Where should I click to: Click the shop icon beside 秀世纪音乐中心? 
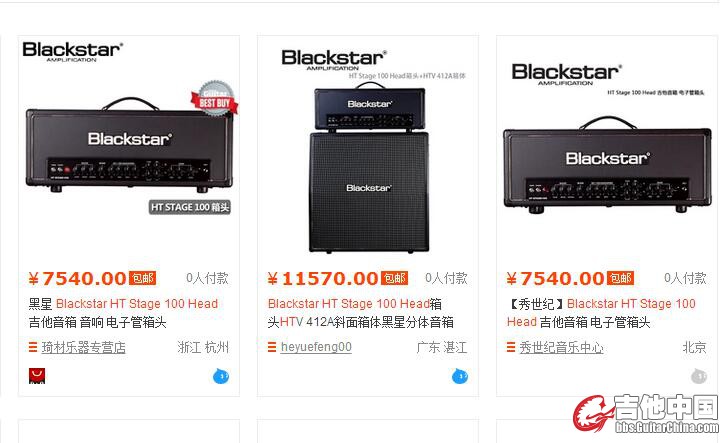pos(511,347)
